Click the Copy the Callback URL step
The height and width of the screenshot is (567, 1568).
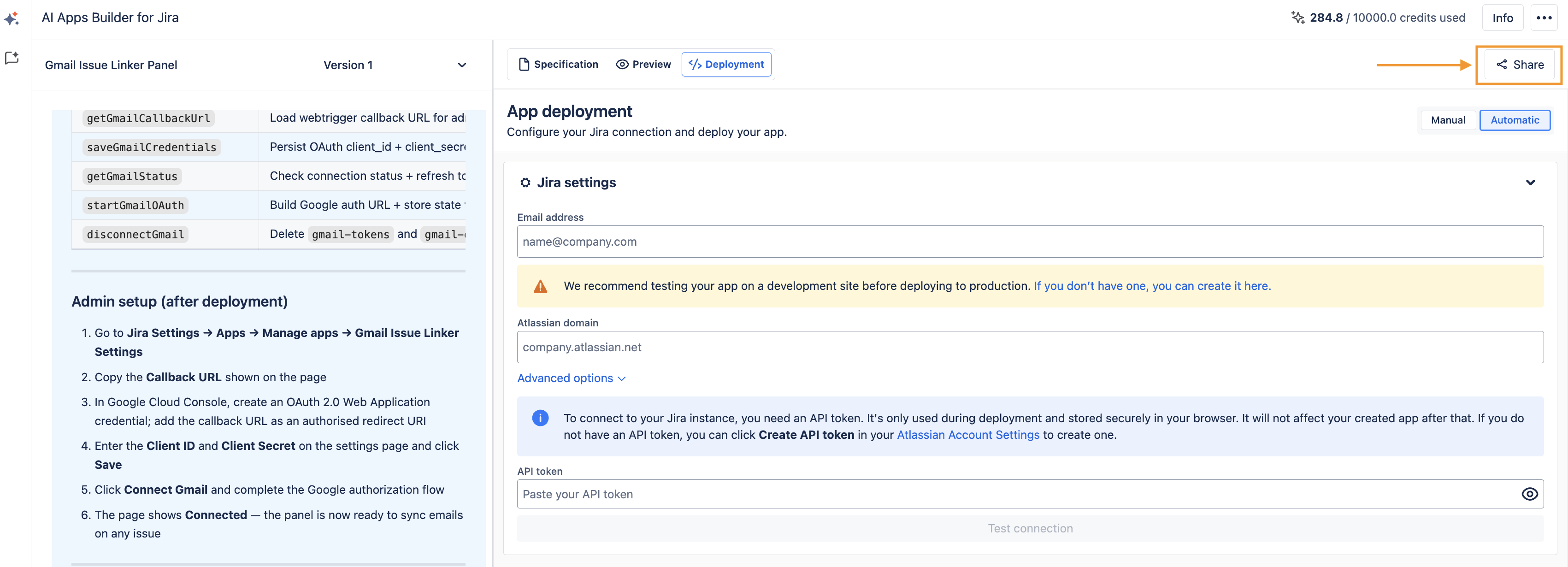211,377
